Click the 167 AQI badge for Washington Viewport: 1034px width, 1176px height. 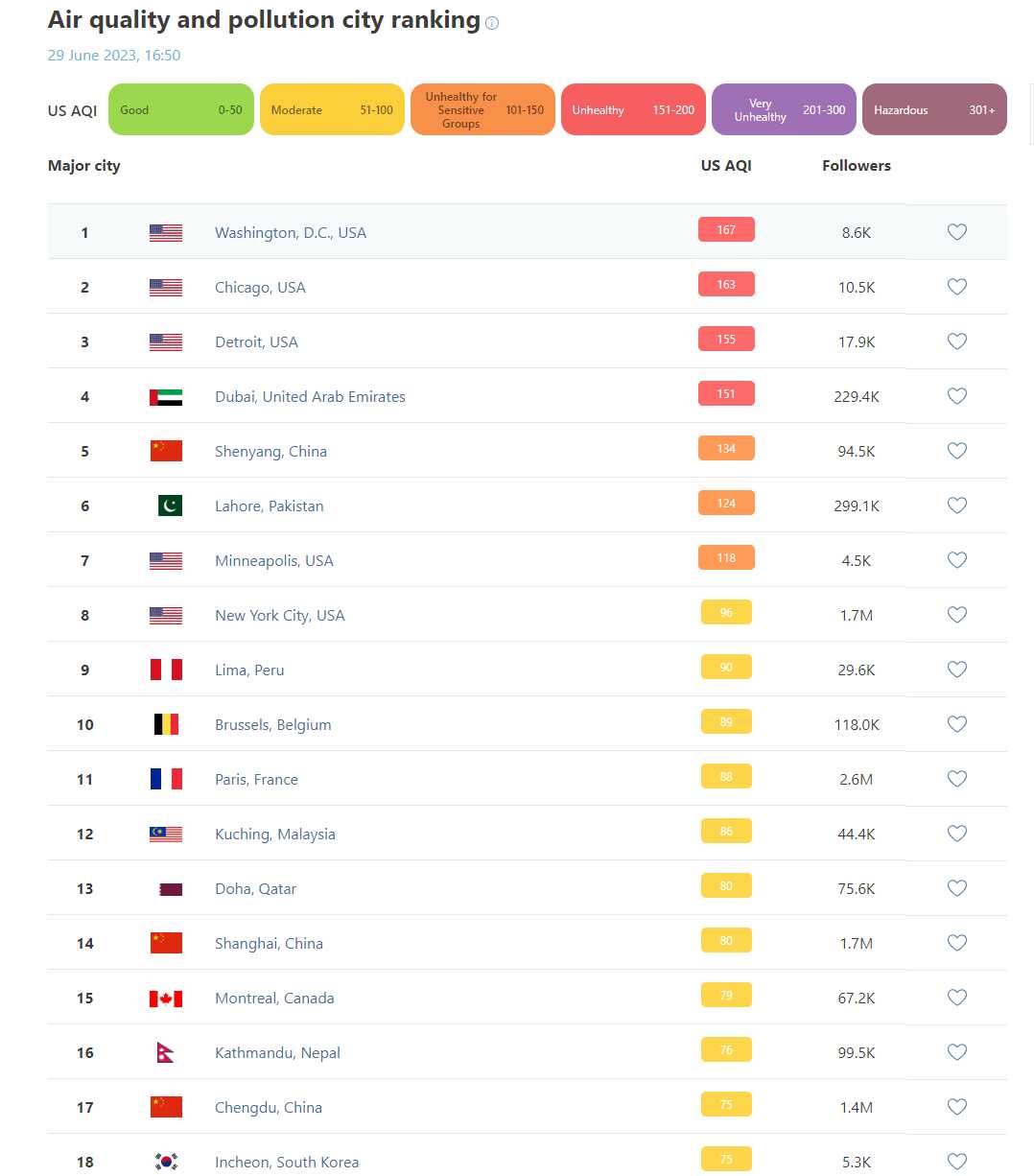coord(726,230)
